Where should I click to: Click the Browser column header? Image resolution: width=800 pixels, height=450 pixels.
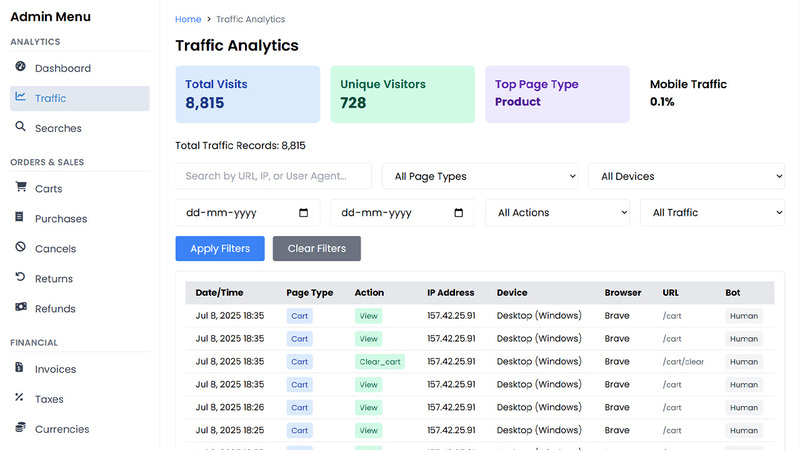623,293
